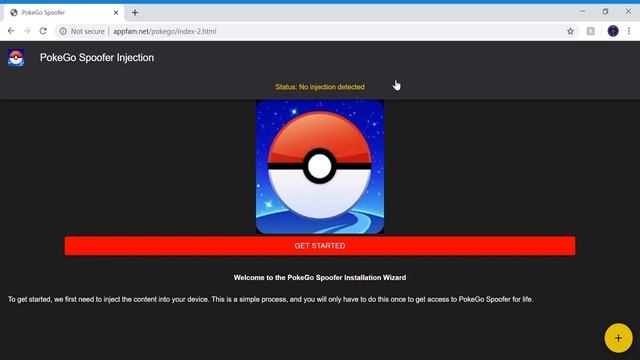Restore down the browser window

pyautogui.click(x=605, y=11)
